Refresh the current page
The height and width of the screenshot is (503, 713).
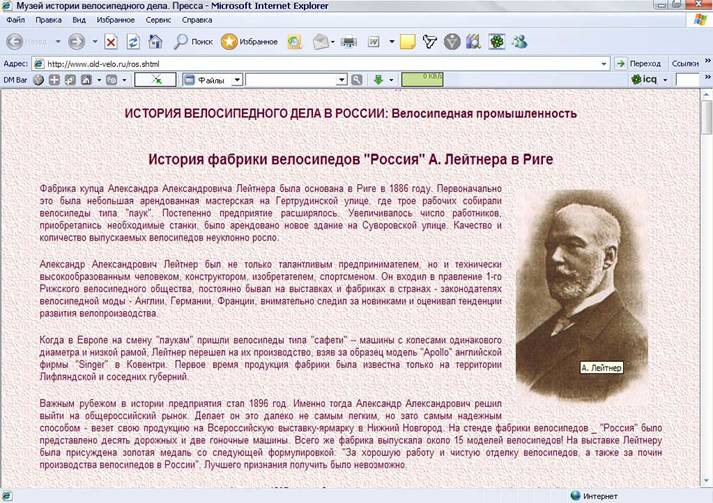pyautogui.click(x=133, y=42)
